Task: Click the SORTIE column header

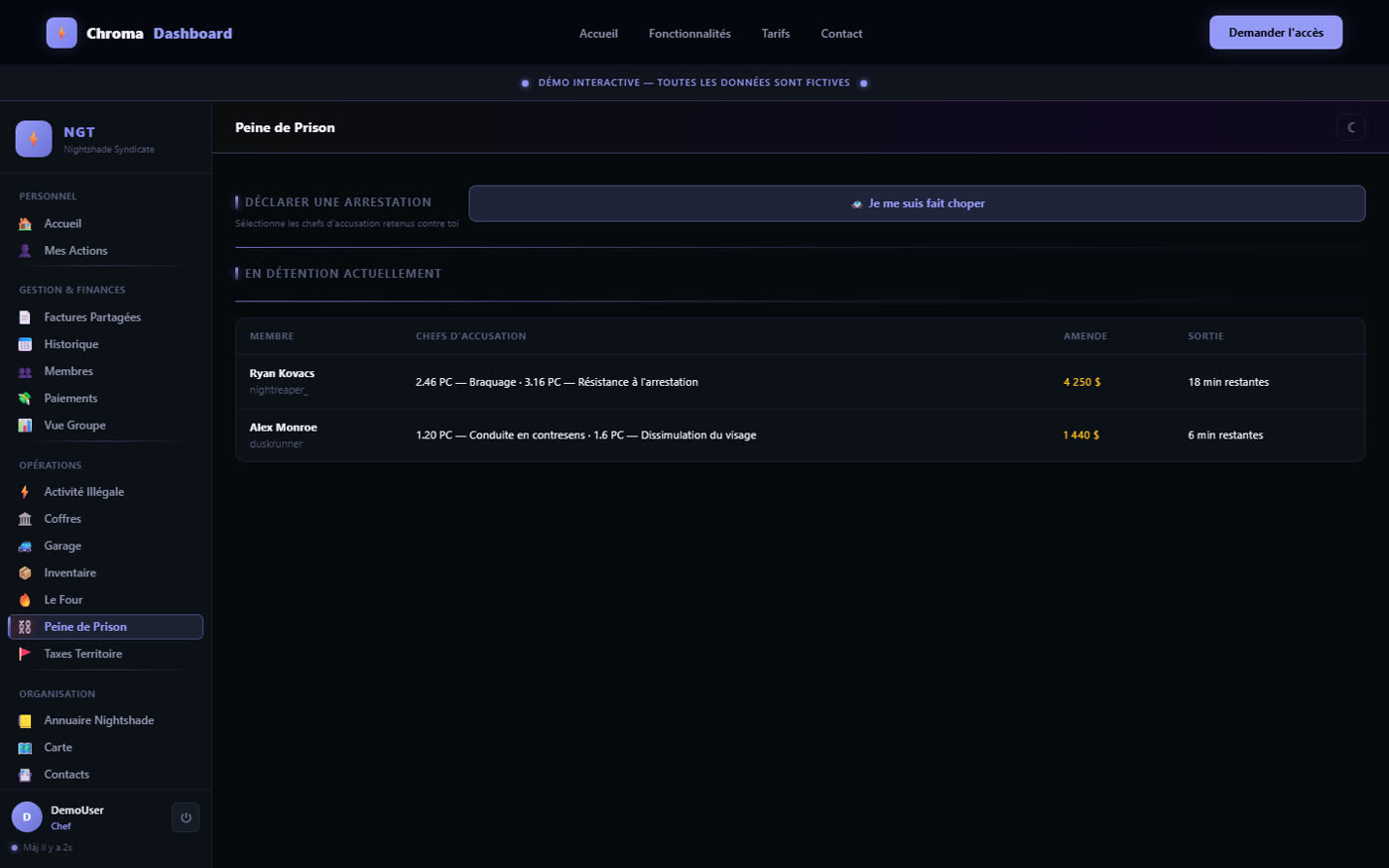Action: tap(1205, 336)
